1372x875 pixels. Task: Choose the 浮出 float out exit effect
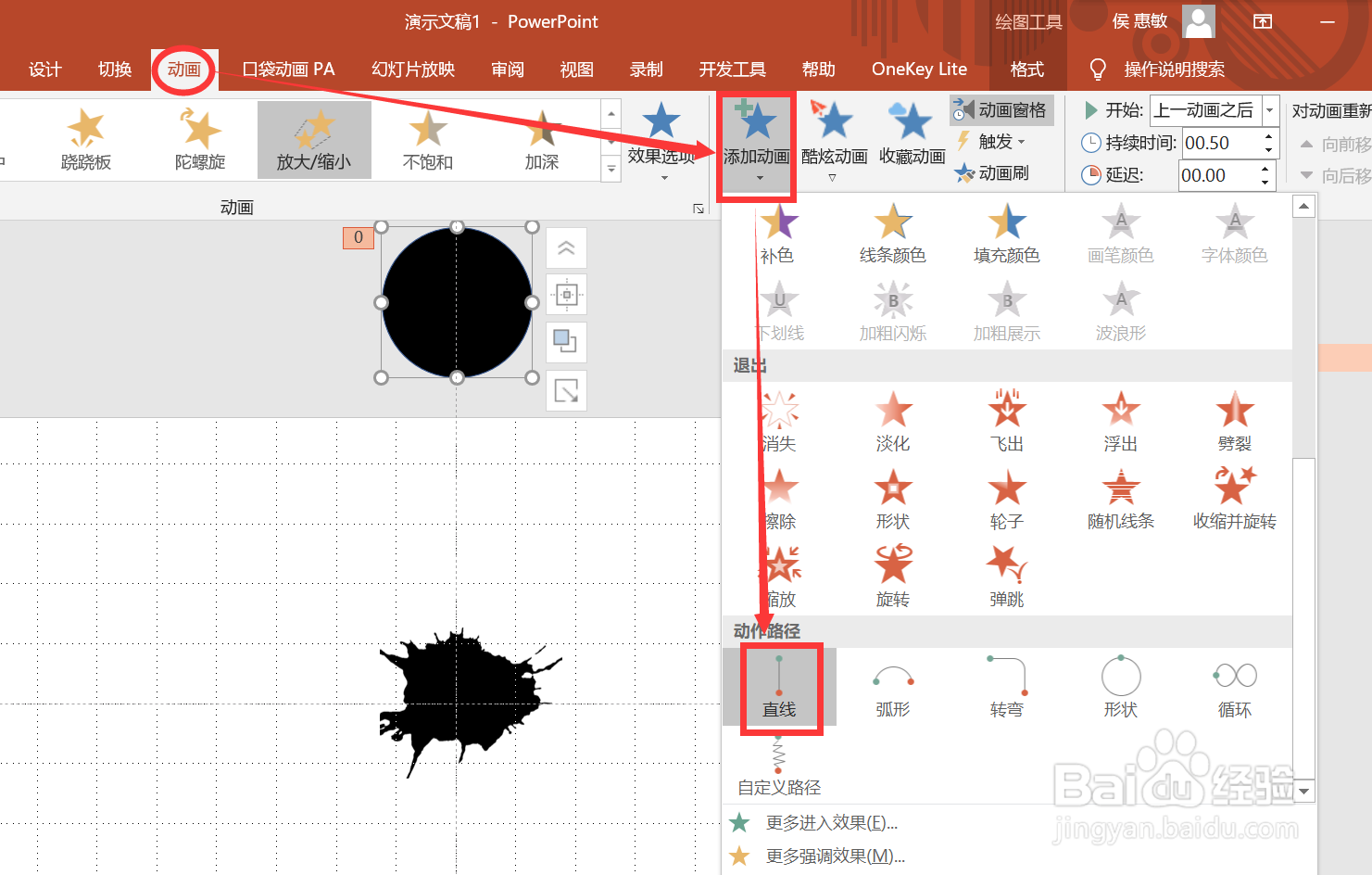coord(1121,422)
